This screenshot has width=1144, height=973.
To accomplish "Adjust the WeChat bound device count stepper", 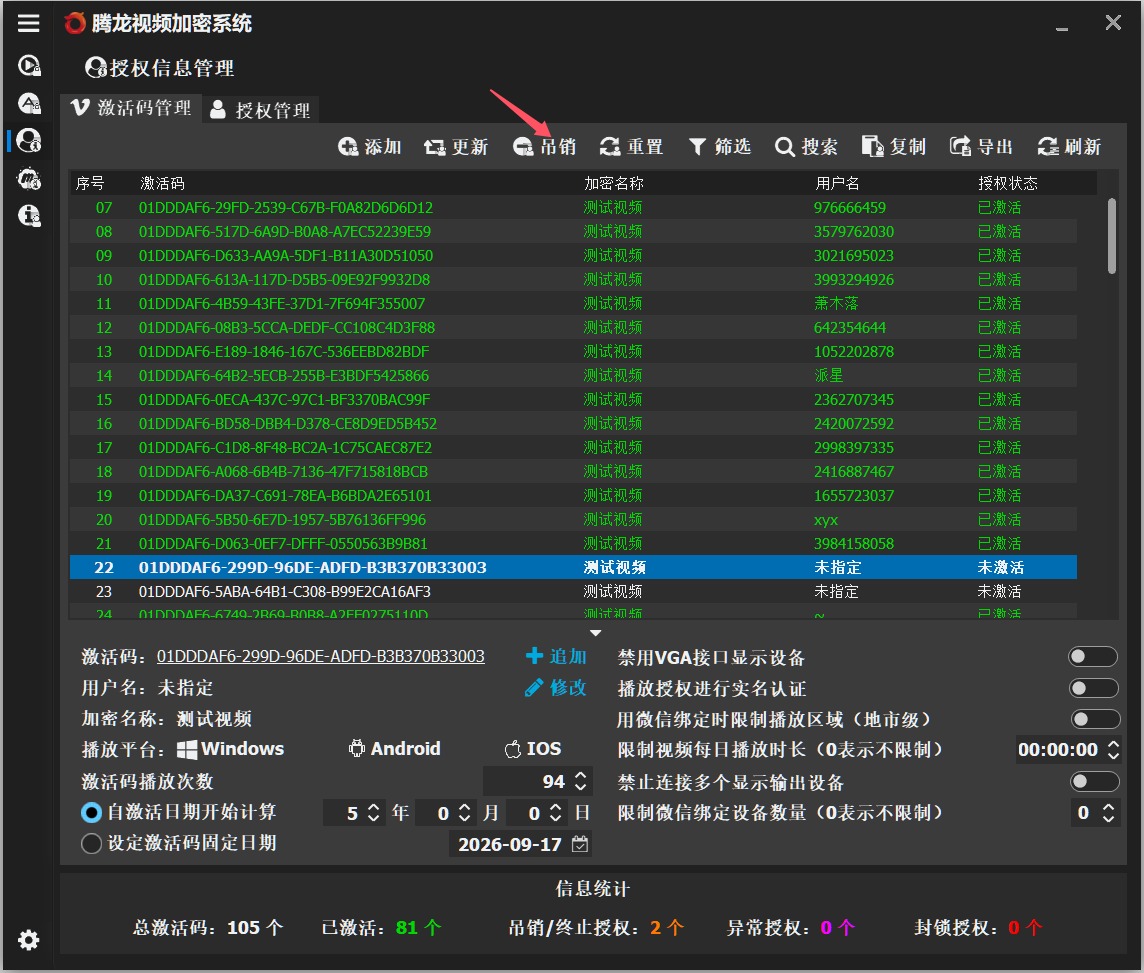I will [1108, 813].
